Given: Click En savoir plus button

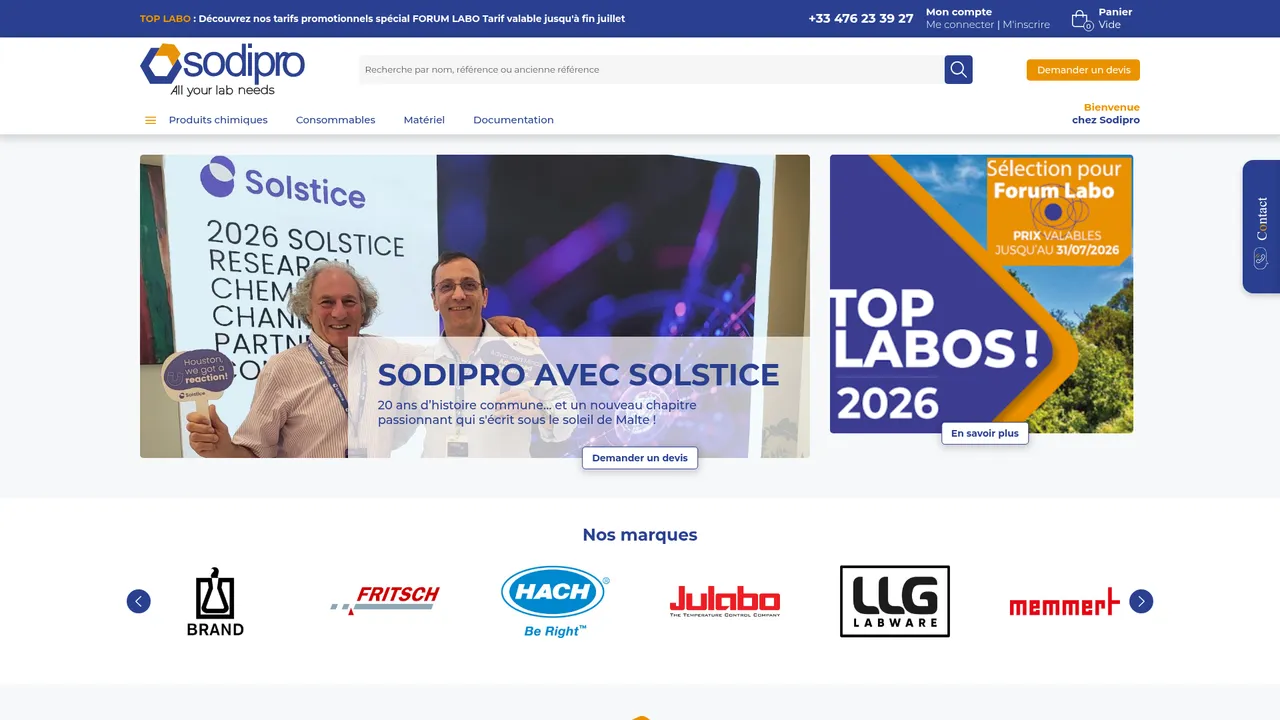Looking at the screenshot, I should [985, 433].
